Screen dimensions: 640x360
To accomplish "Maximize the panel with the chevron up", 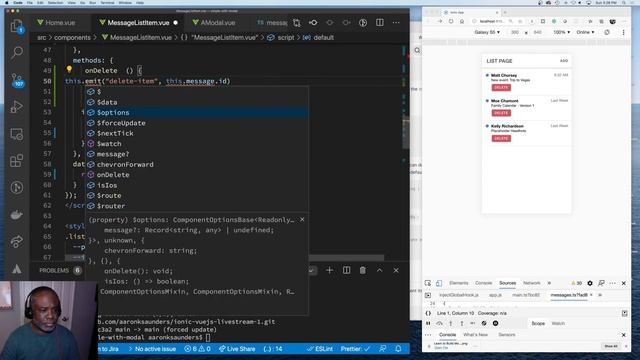I will [x=379, y=270].
